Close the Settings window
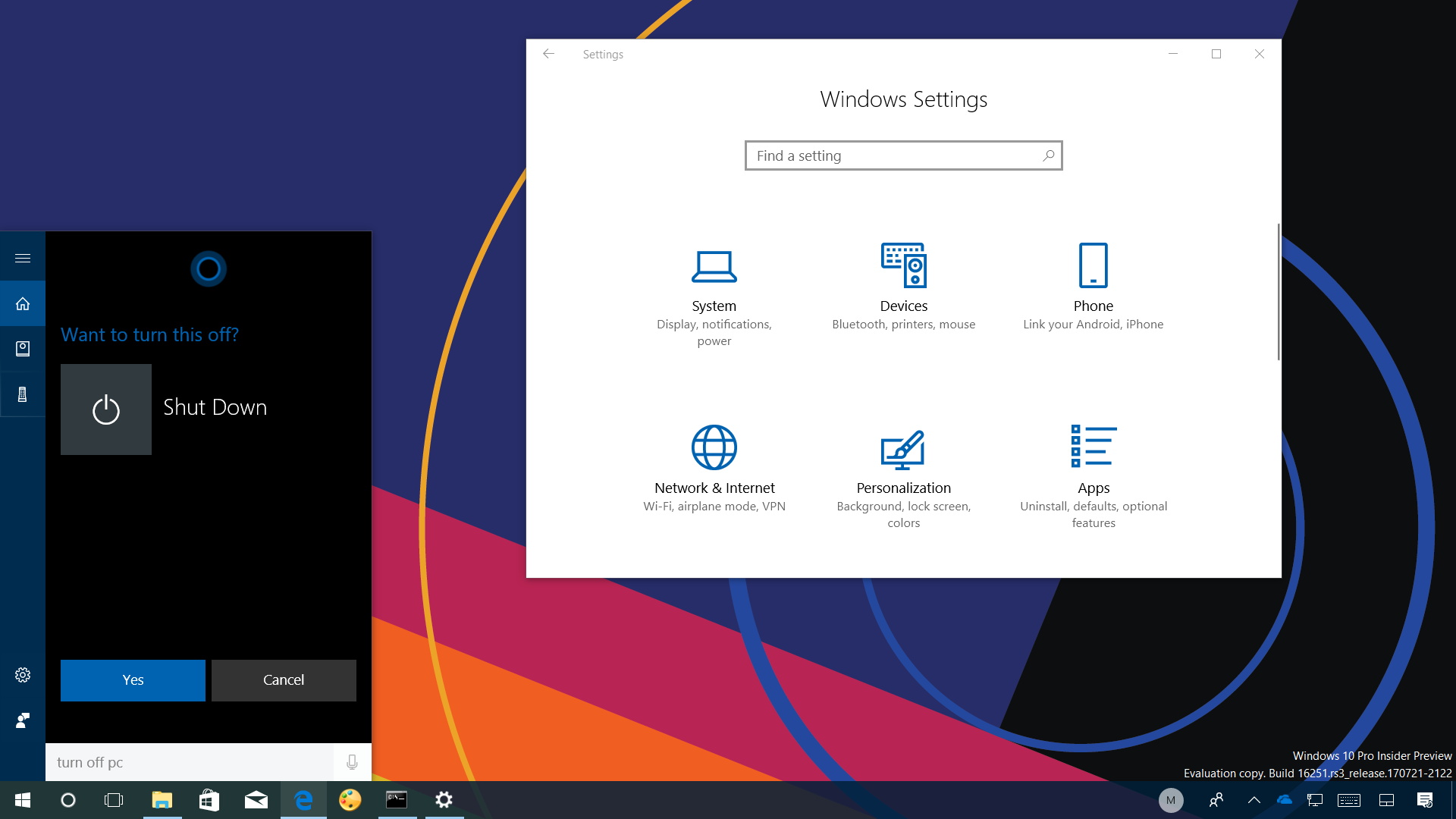This screenshot has width=1456, height=819. [x=1260, y=54]
